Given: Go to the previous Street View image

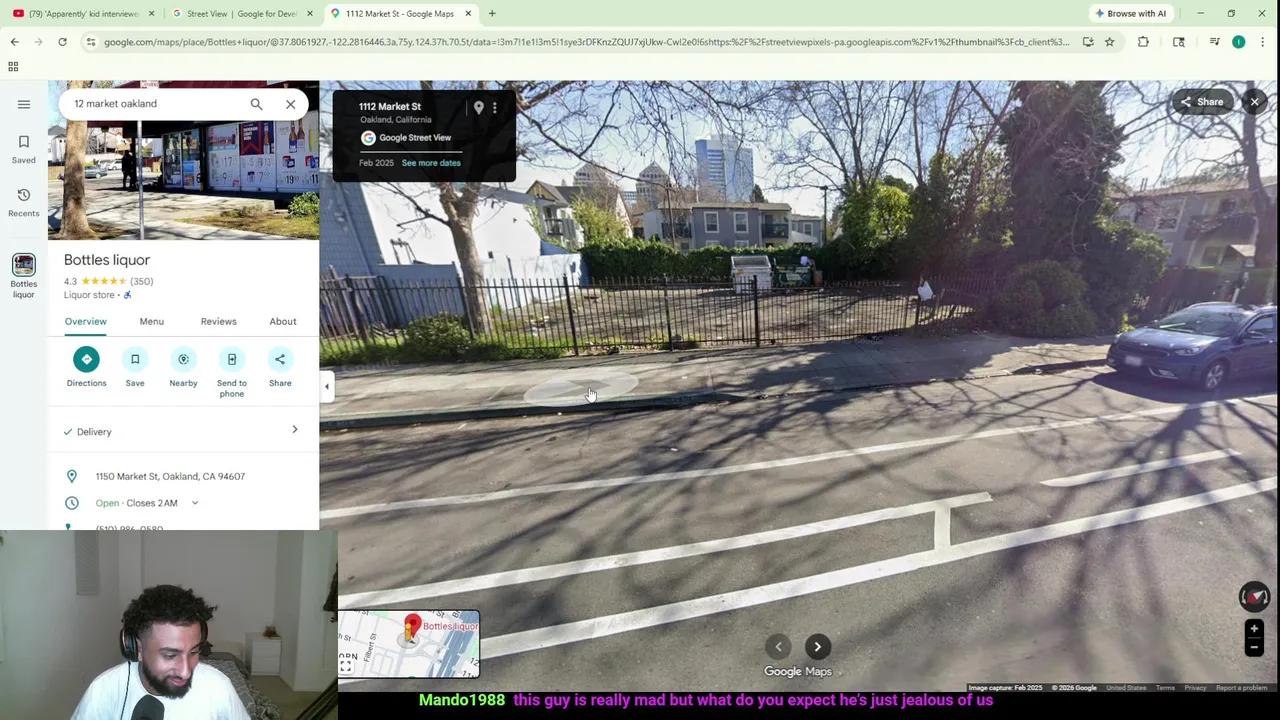Looking at the screenshot, I should (778, 647).
